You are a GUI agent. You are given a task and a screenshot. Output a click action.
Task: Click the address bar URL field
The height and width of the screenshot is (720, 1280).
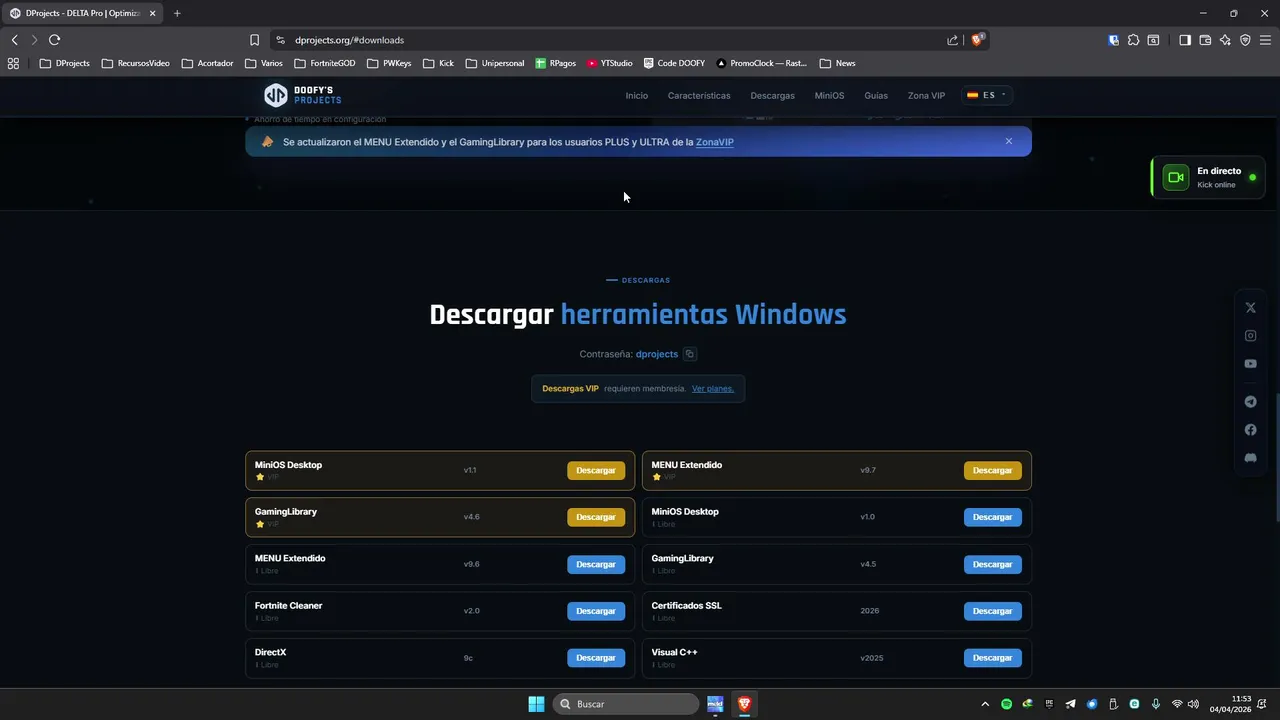point(610,40)
